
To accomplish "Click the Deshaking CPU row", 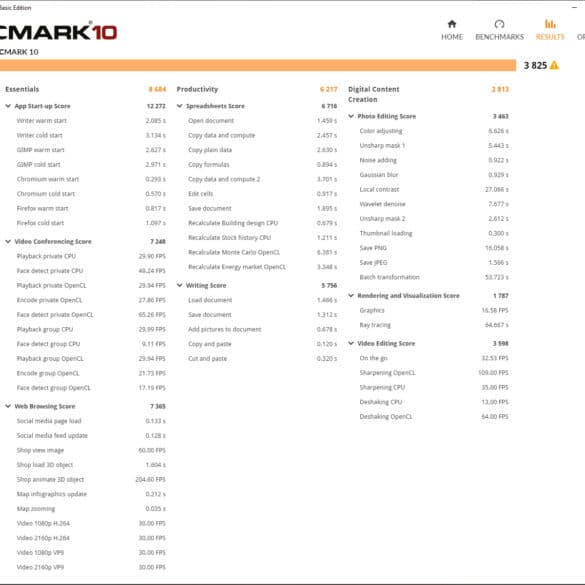I will tap(434, 402).
